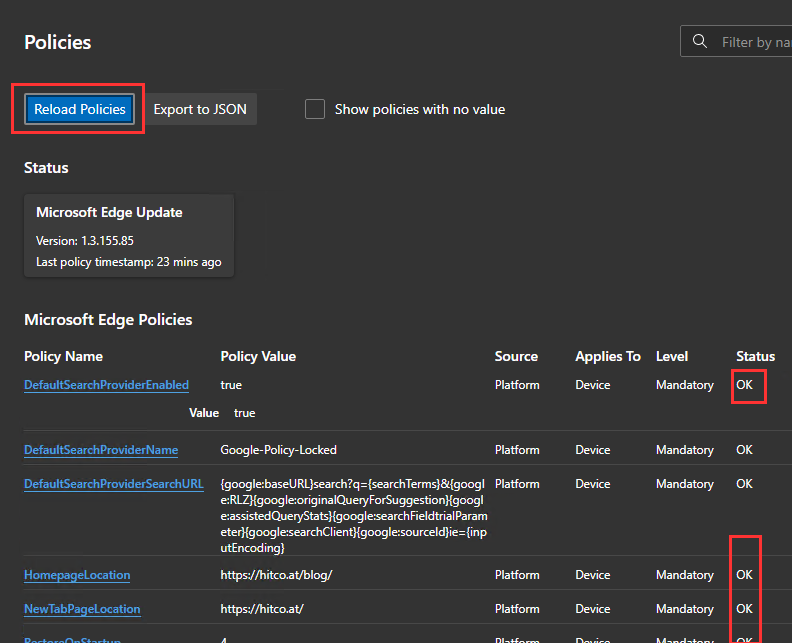
Task: Click the Microsoft Edge Policies heading
Action: coord(108,320)
